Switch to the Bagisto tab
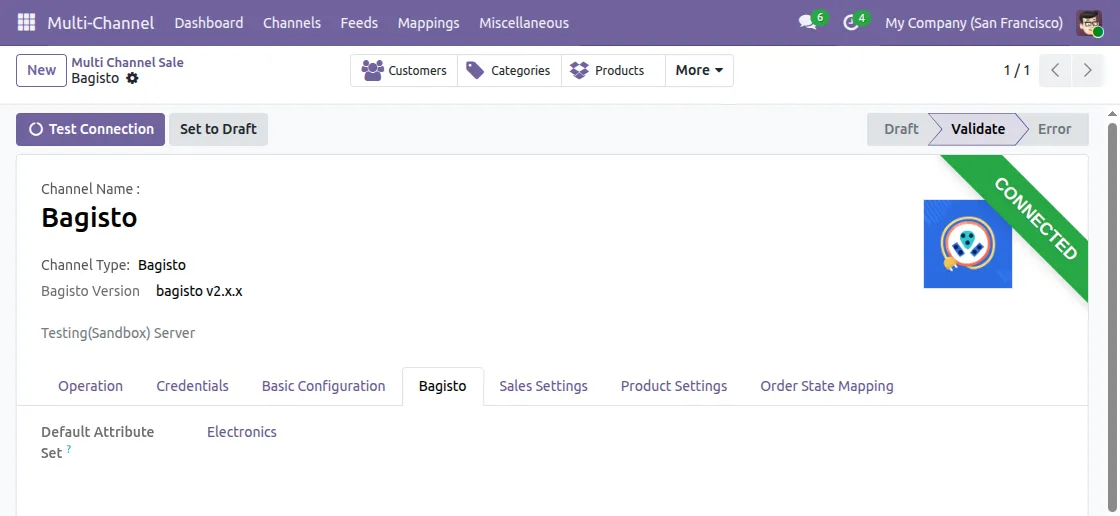 tap(443, 386)
